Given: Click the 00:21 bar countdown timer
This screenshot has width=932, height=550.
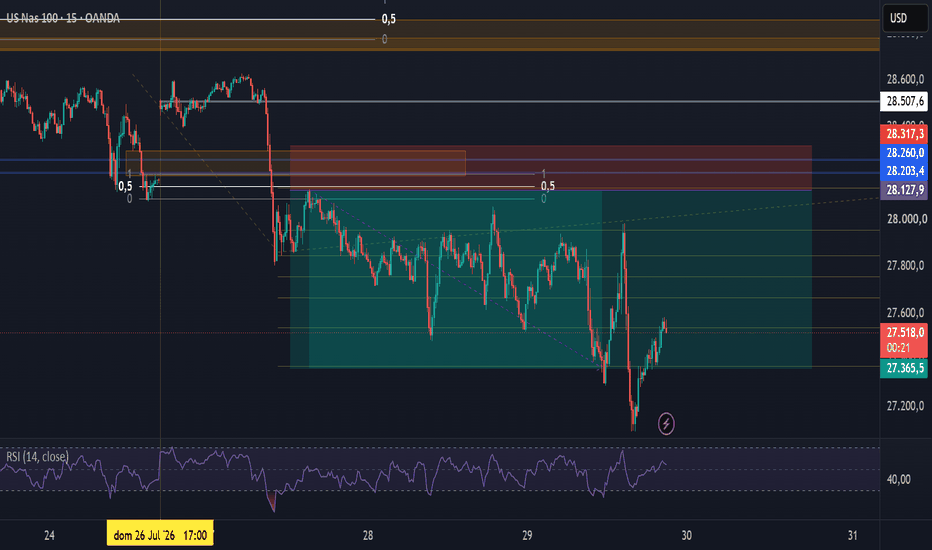Looking at the screenshot, I should [898, 348].
